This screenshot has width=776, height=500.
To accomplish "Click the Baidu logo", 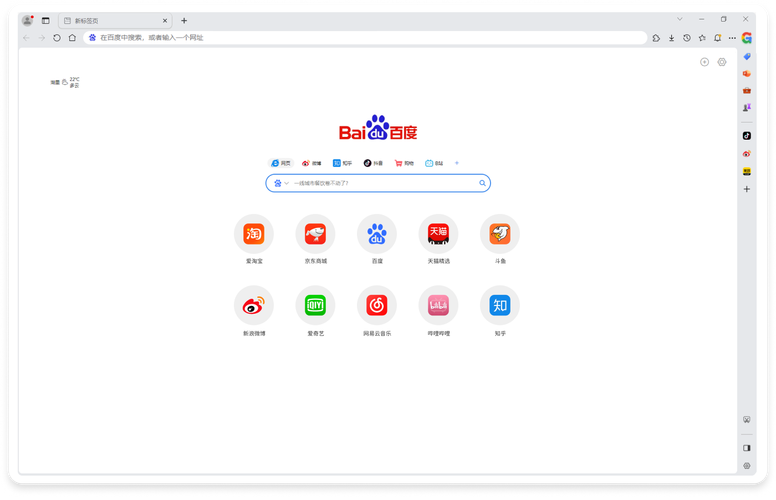I will tap(378, 128).
